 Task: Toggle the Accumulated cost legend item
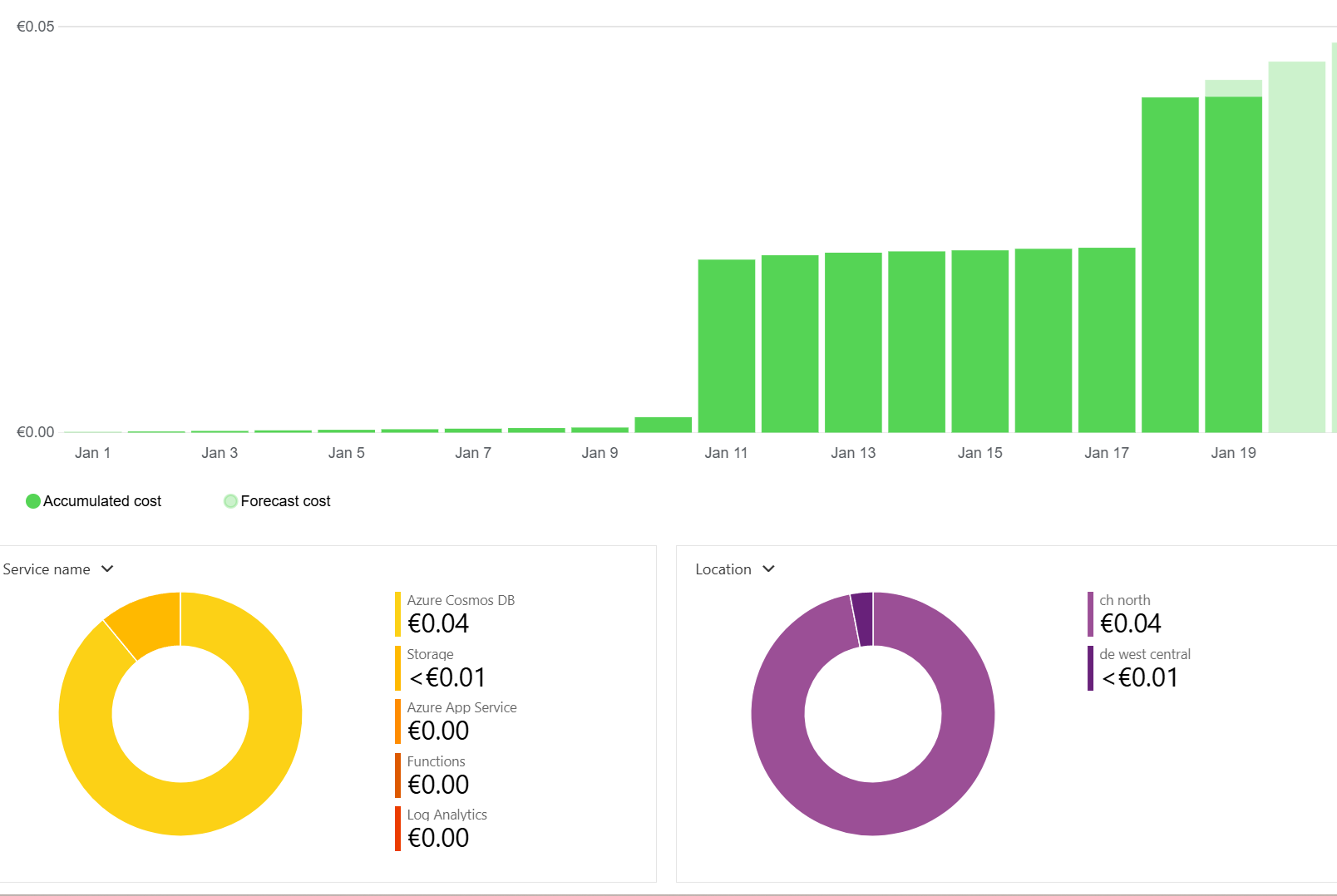coord(94,501)
